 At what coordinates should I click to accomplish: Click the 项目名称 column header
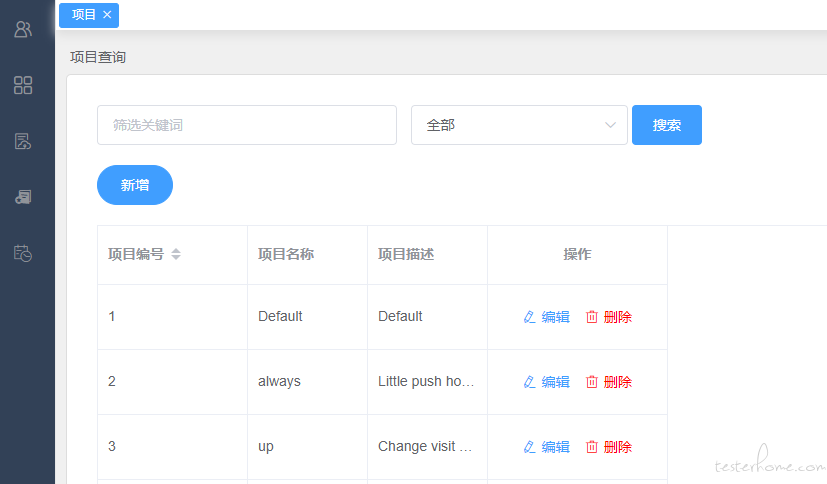pyautogui.click(x=286, y=254)
